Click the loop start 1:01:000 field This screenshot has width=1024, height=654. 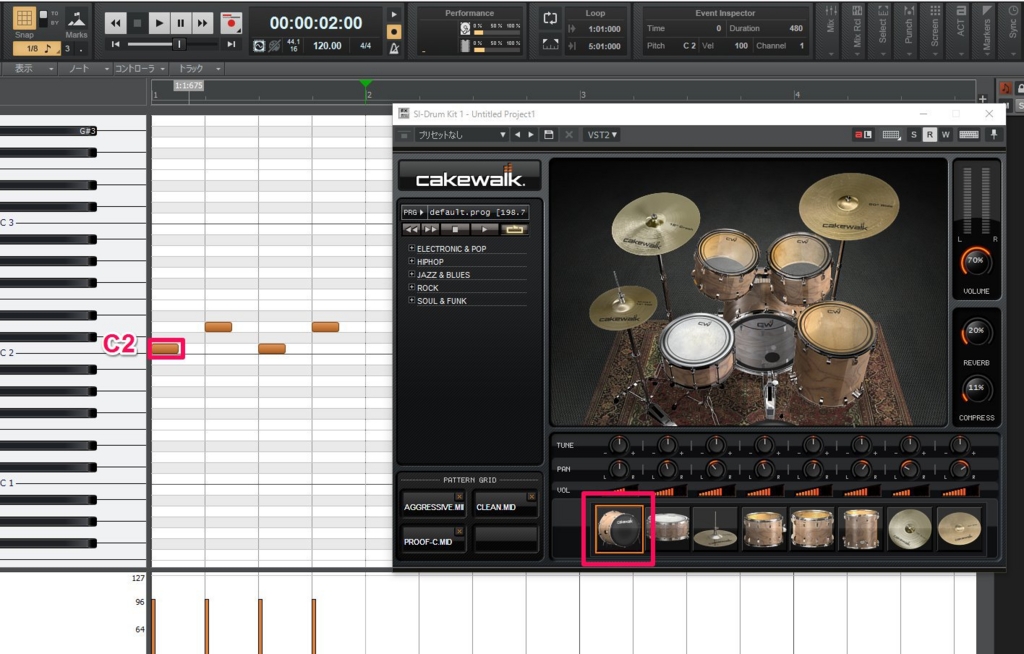point(604,29)
